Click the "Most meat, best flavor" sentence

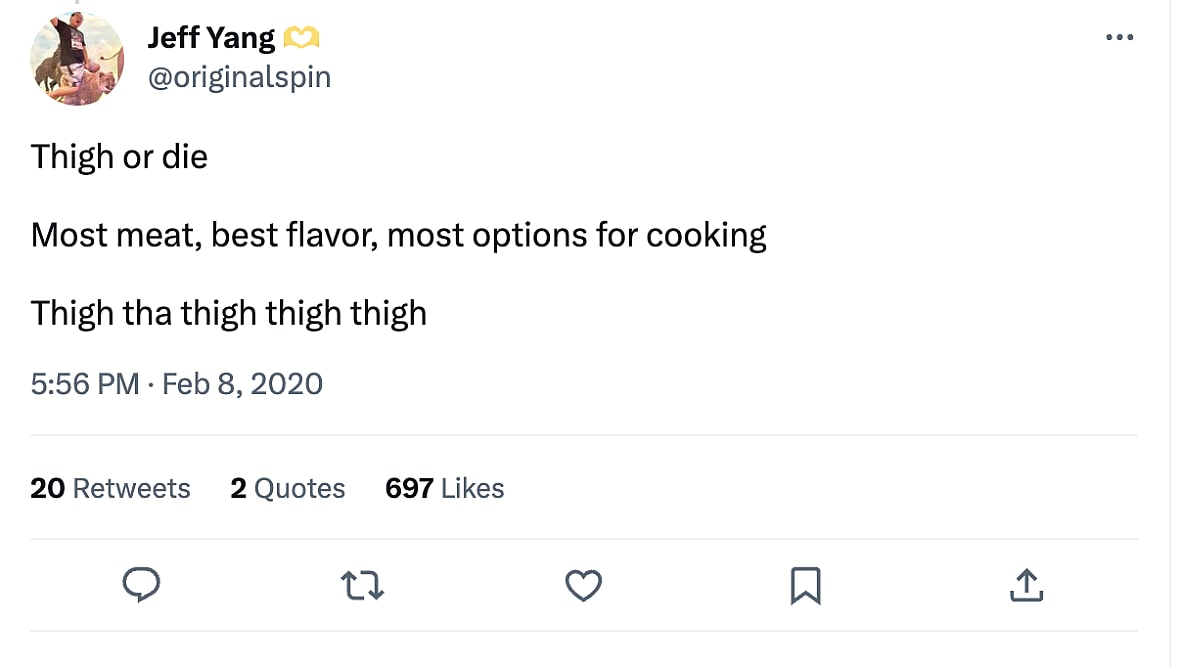[x=398, y=235]
